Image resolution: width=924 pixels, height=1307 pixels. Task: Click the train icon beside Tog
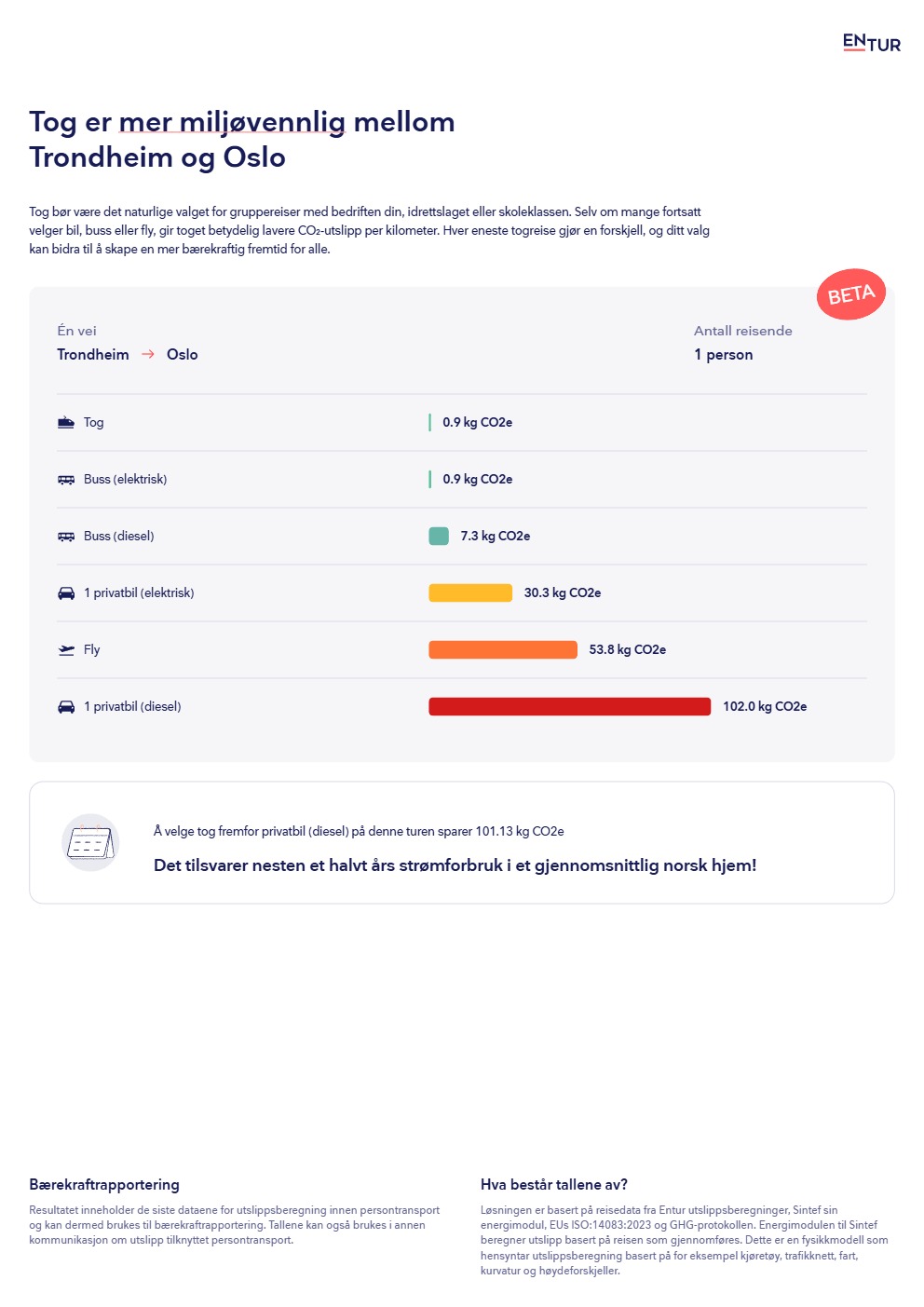coord(66,422)
